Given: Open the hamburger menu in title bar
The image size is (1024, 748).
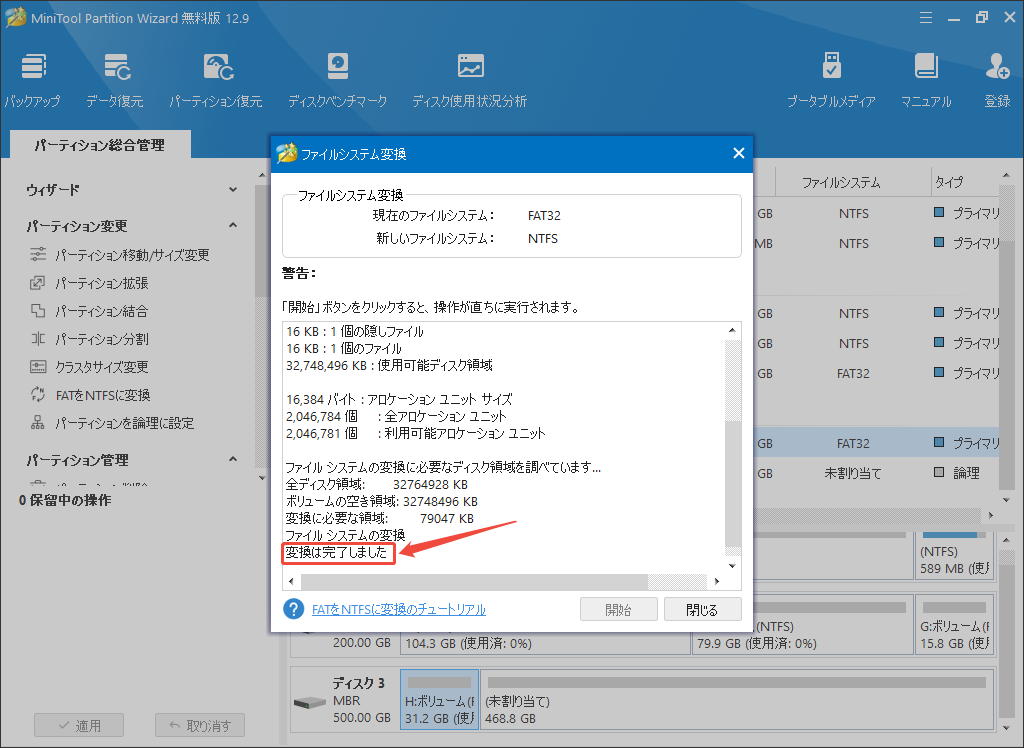Looking at the screenshot, I should tap(926, 18).
